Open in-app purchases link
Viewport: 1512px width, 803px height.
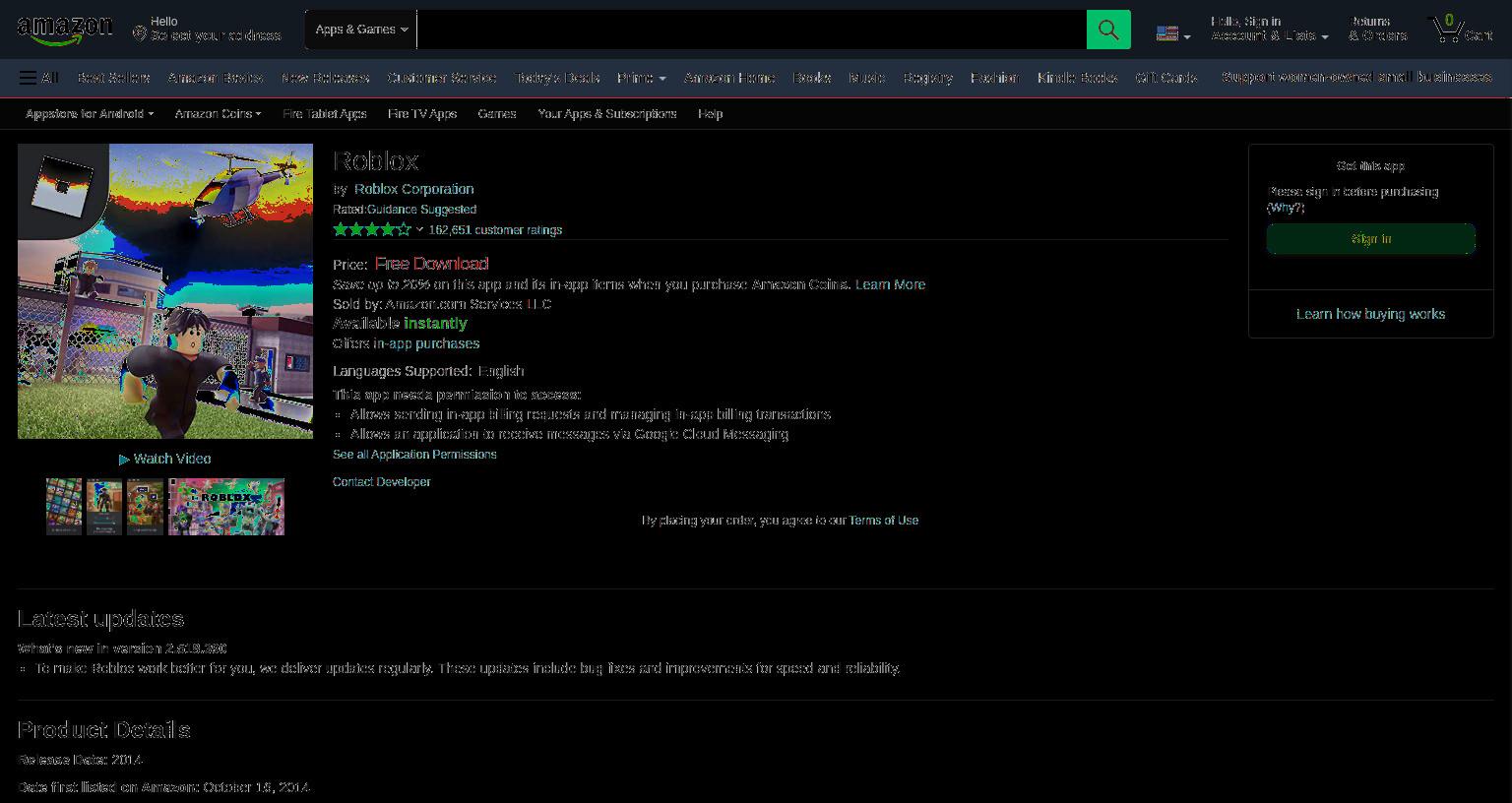coord(426,343)
